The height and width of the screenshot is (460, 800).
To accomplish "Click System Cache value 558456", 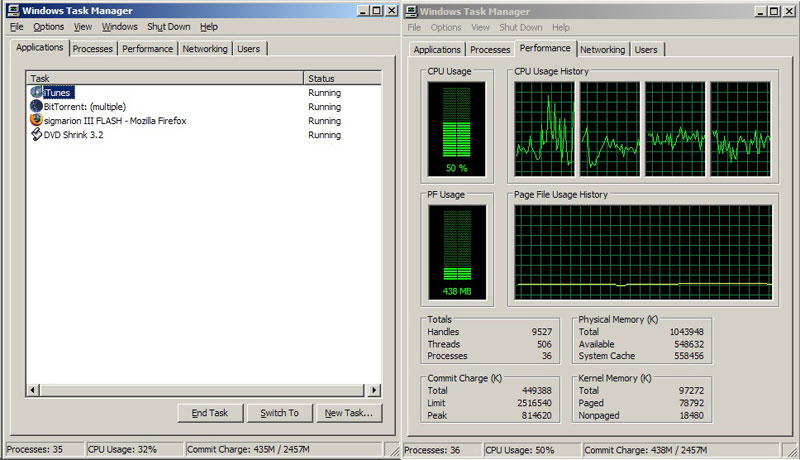I will (689, 356).
